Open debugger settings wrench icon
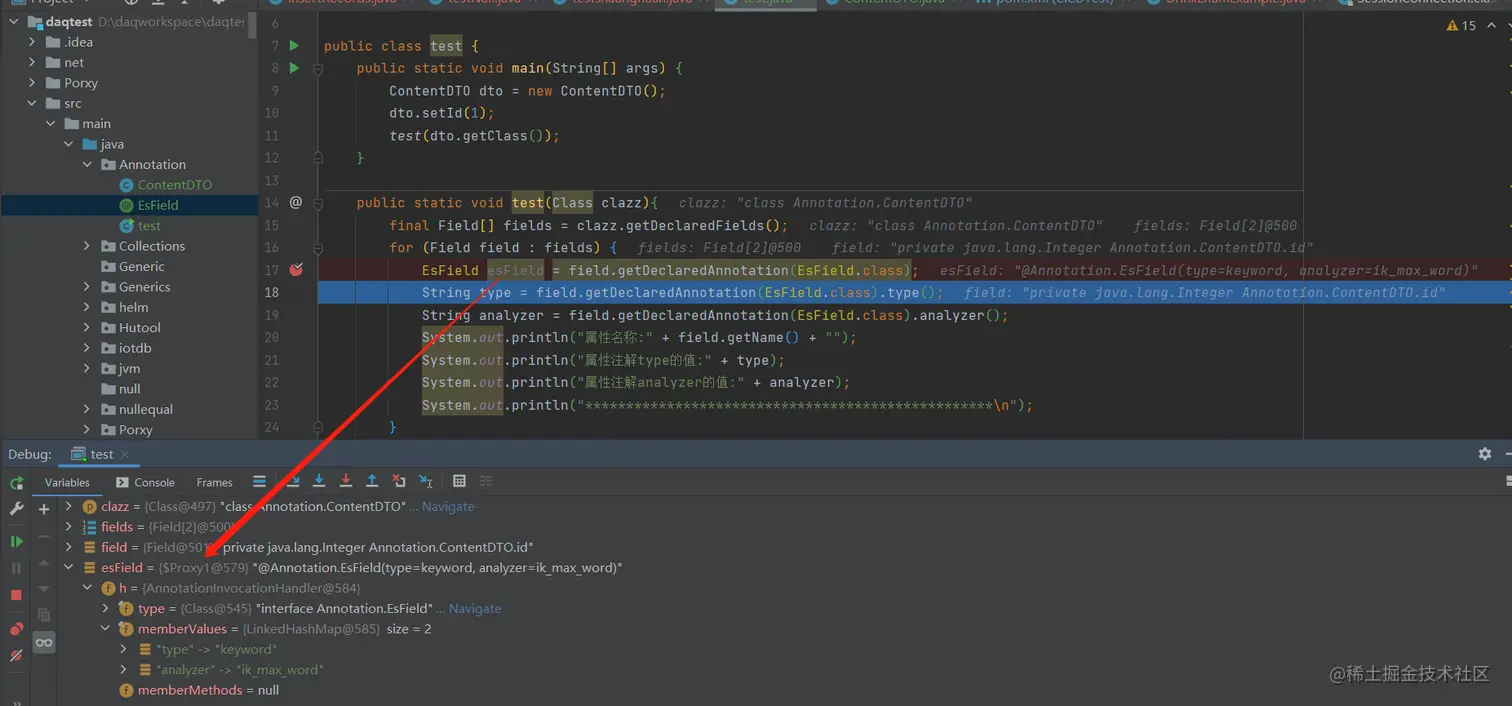 pyautogui.click(x=16, y=509)
